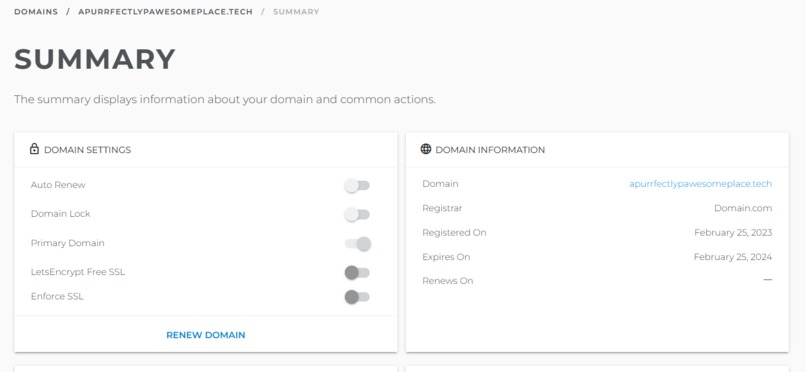
Task: Turn on LetsEncrypt Free SSL switch
Action: (357, 272)
